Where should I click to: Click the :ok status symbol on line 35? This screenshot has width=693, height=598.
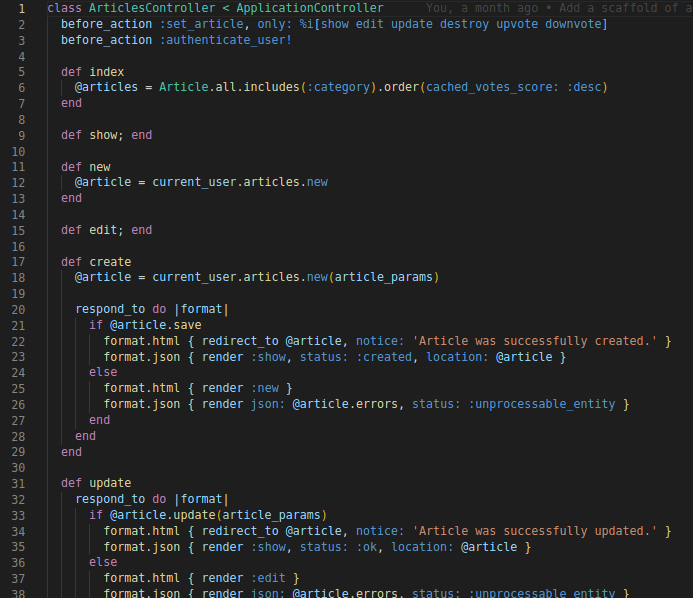click(366, 547)
